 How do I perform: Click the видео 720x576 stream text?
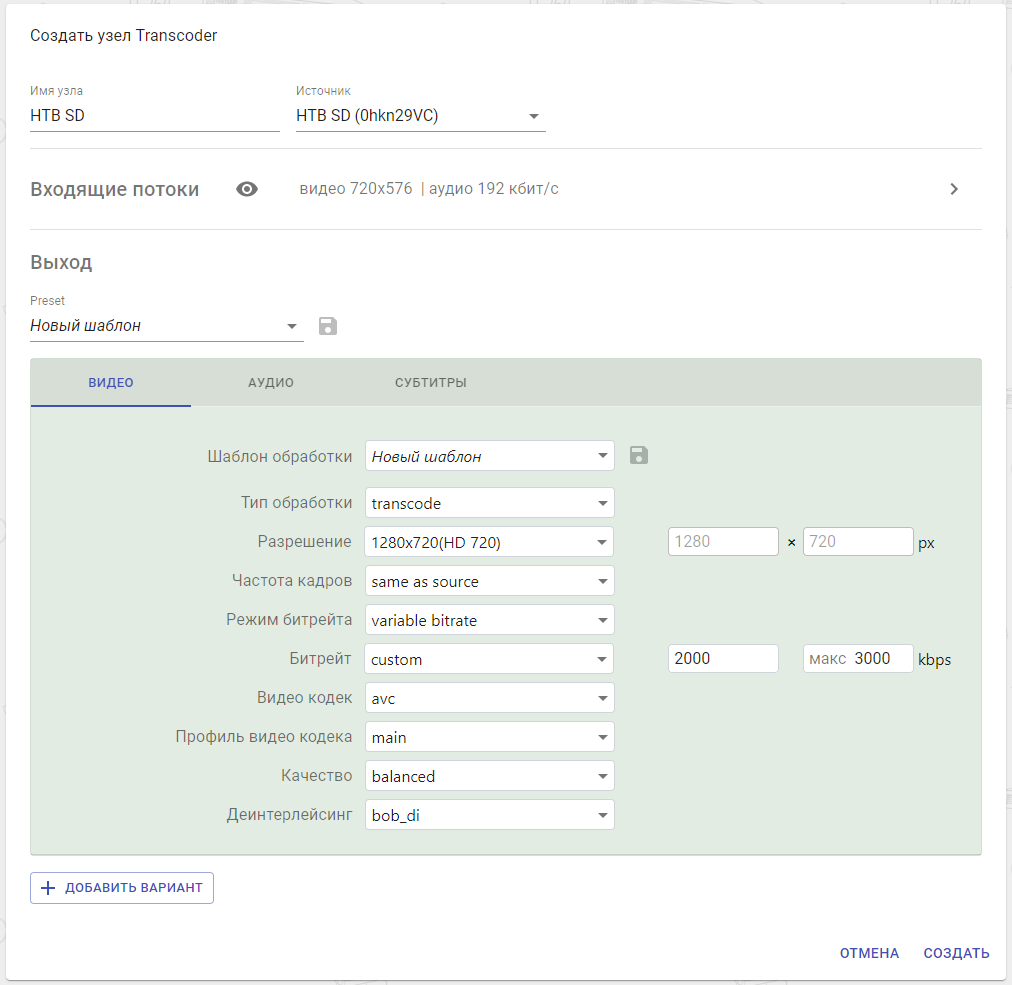coord(356,188)
